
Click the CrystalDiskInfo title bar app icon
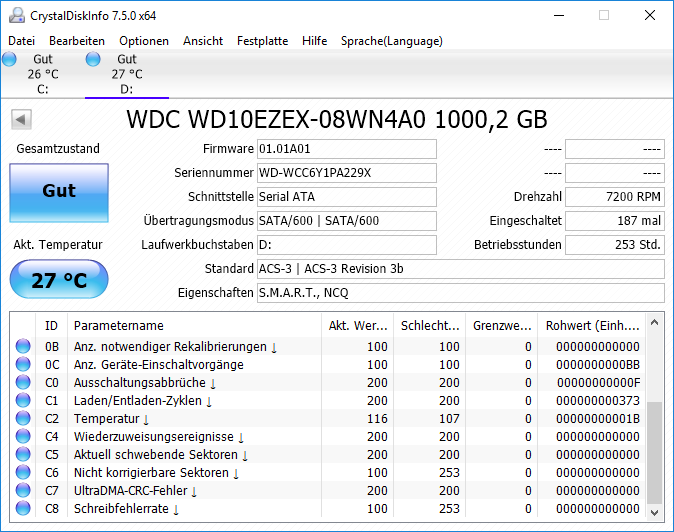(17, 15)
